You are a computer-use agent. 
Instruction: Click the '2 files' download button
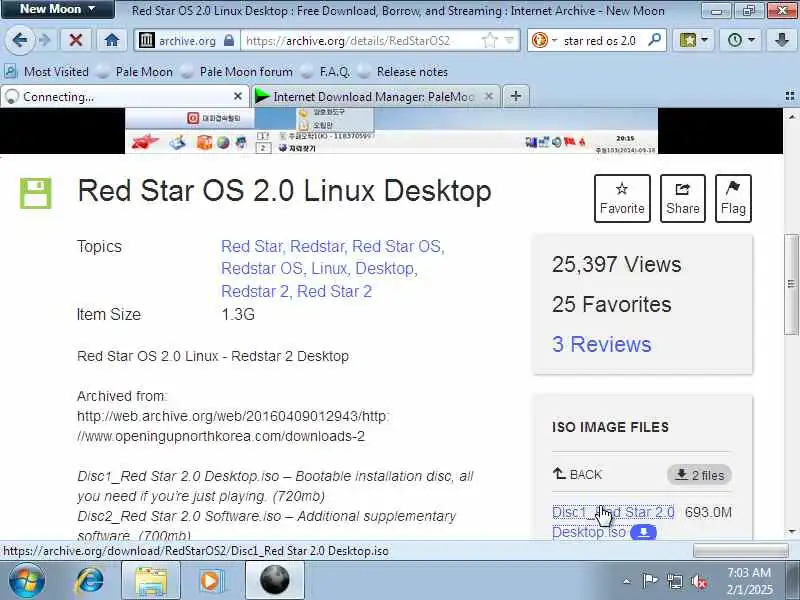(699, 475)
